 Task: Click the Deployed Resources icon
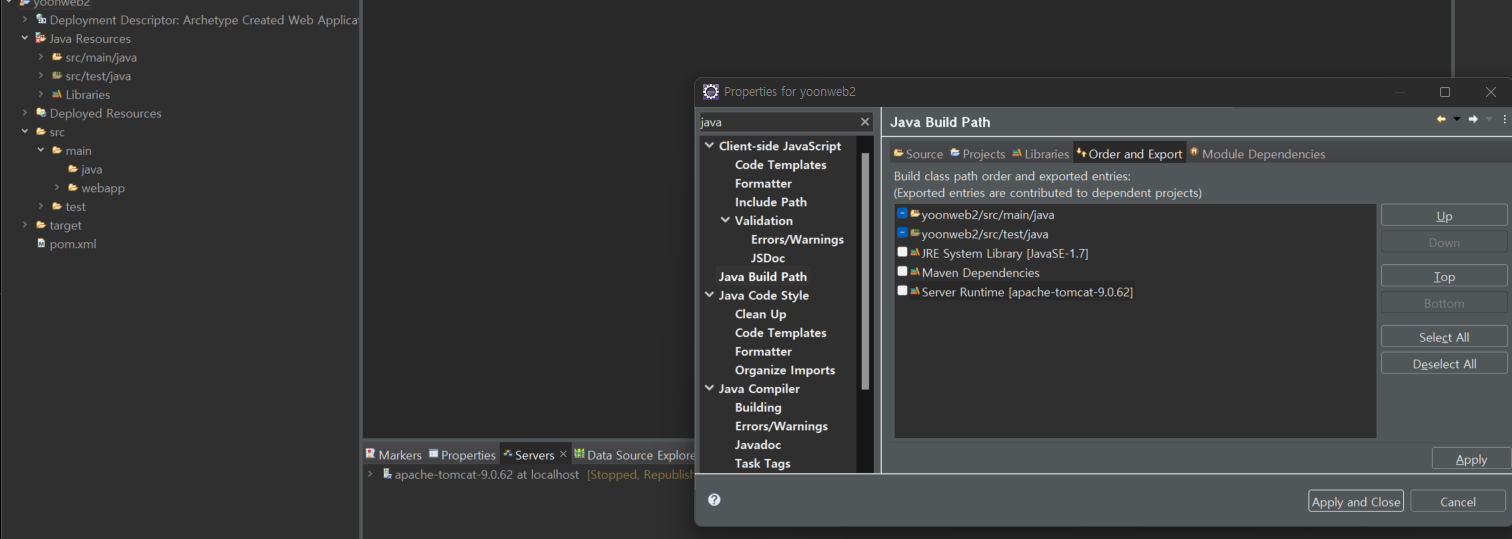pyautogui.click(x=41, y=113)
